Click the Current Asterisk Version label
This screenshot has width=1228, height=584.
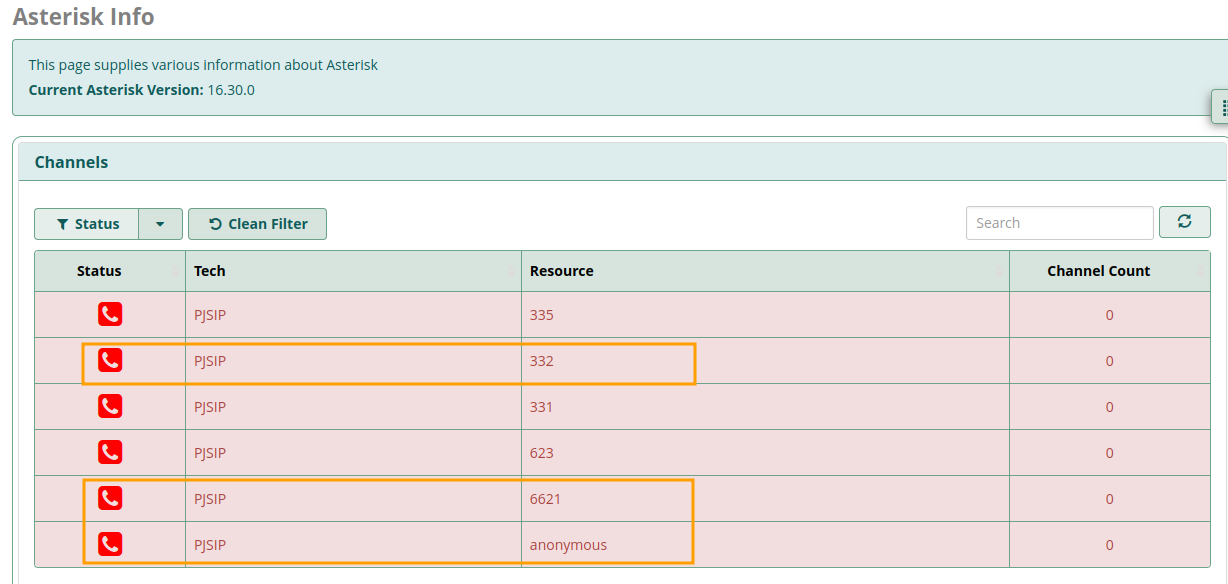point(116,90)
